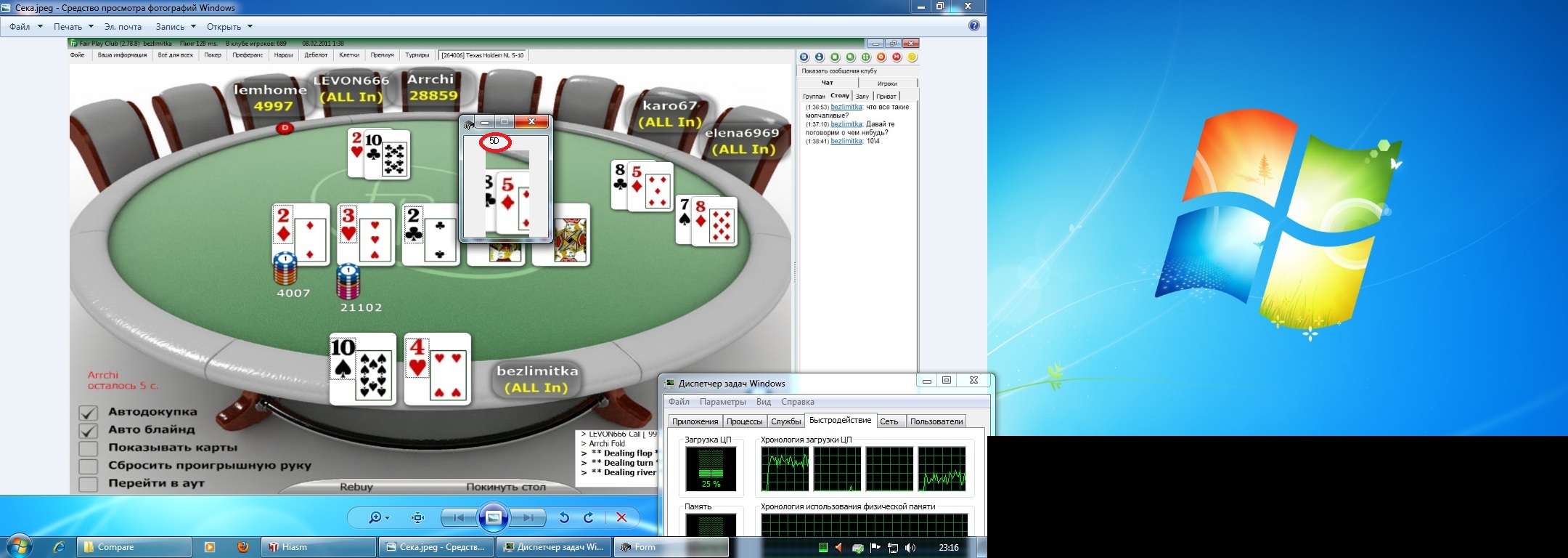
Task: Switch to the Процессы tab in Task Manager
Action: coord(744,421)
